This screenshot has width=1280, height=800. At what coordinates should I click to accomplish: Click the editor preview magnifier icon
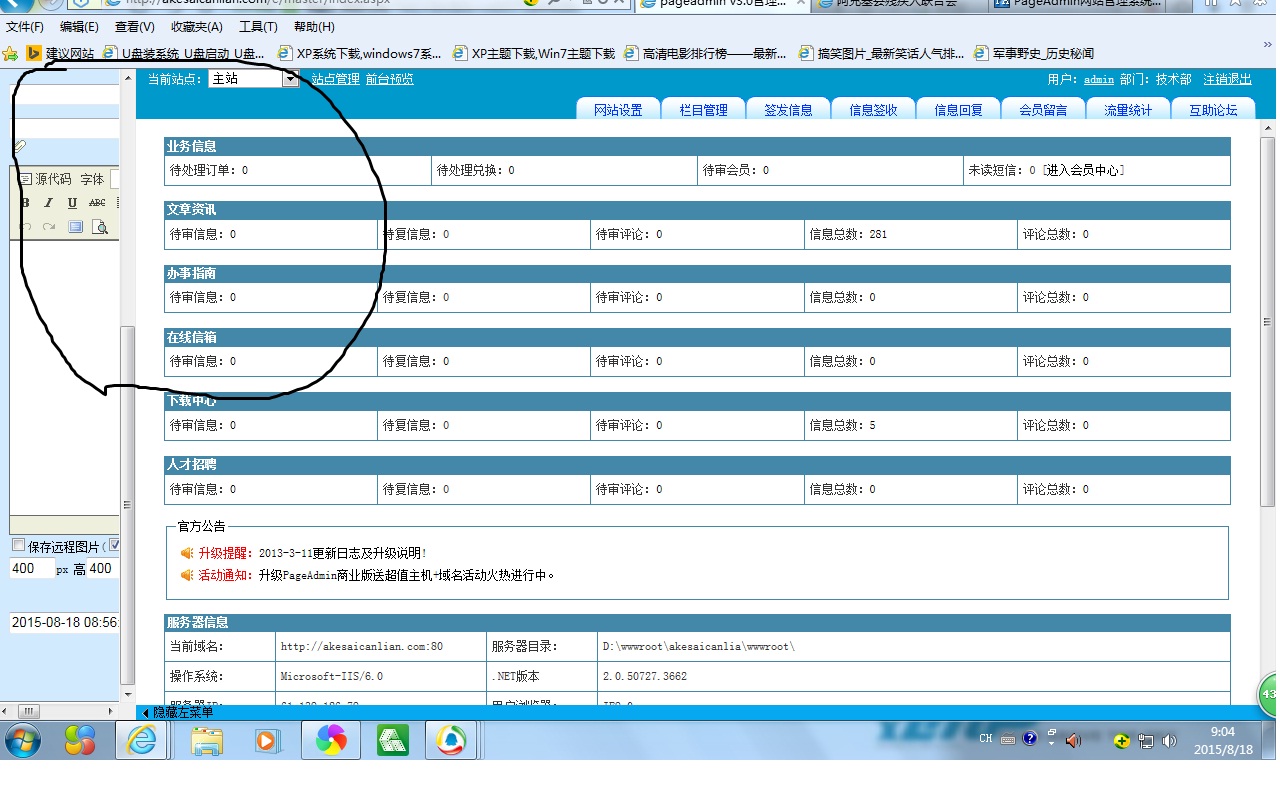click(100, 227)
